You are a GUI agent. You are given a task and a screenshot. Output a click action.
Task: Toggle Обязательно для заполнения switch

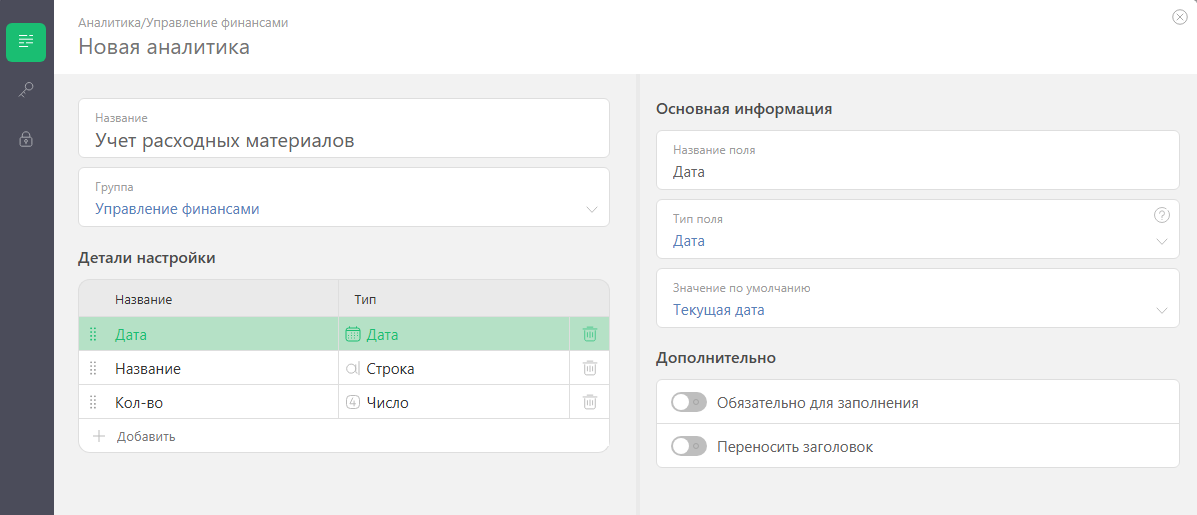click(689, 402)
